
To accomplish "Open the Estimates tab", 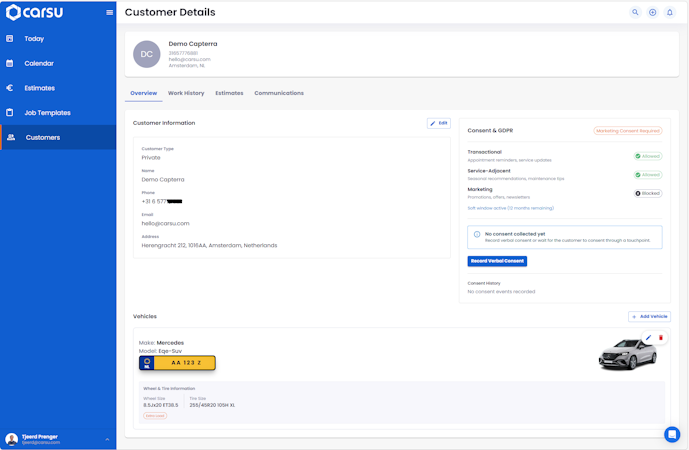I will (x=229, y=93).
